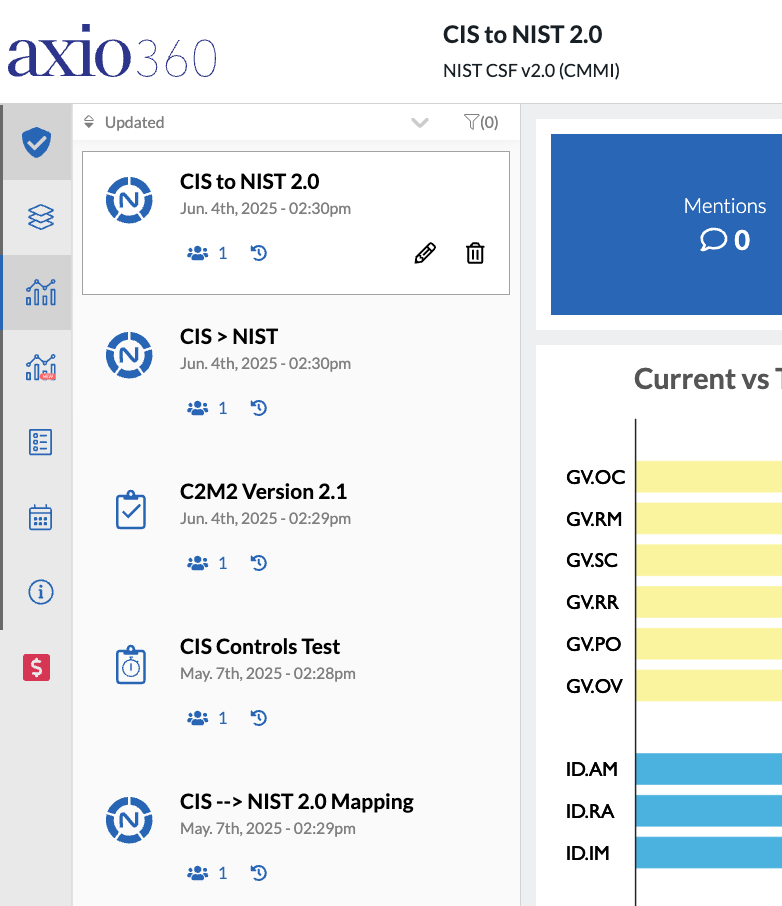782x906 pixels.
Task: Click the ID.RA category label
Action: click(x=590, y=811)
